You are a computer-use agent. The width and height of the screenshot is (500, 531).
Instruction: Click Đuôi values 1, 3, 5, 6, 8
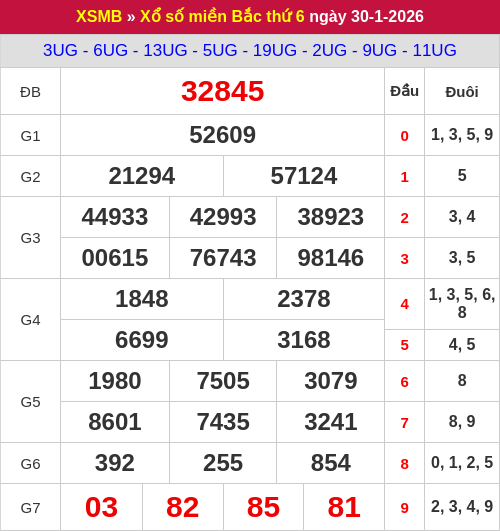coord(462,303)
